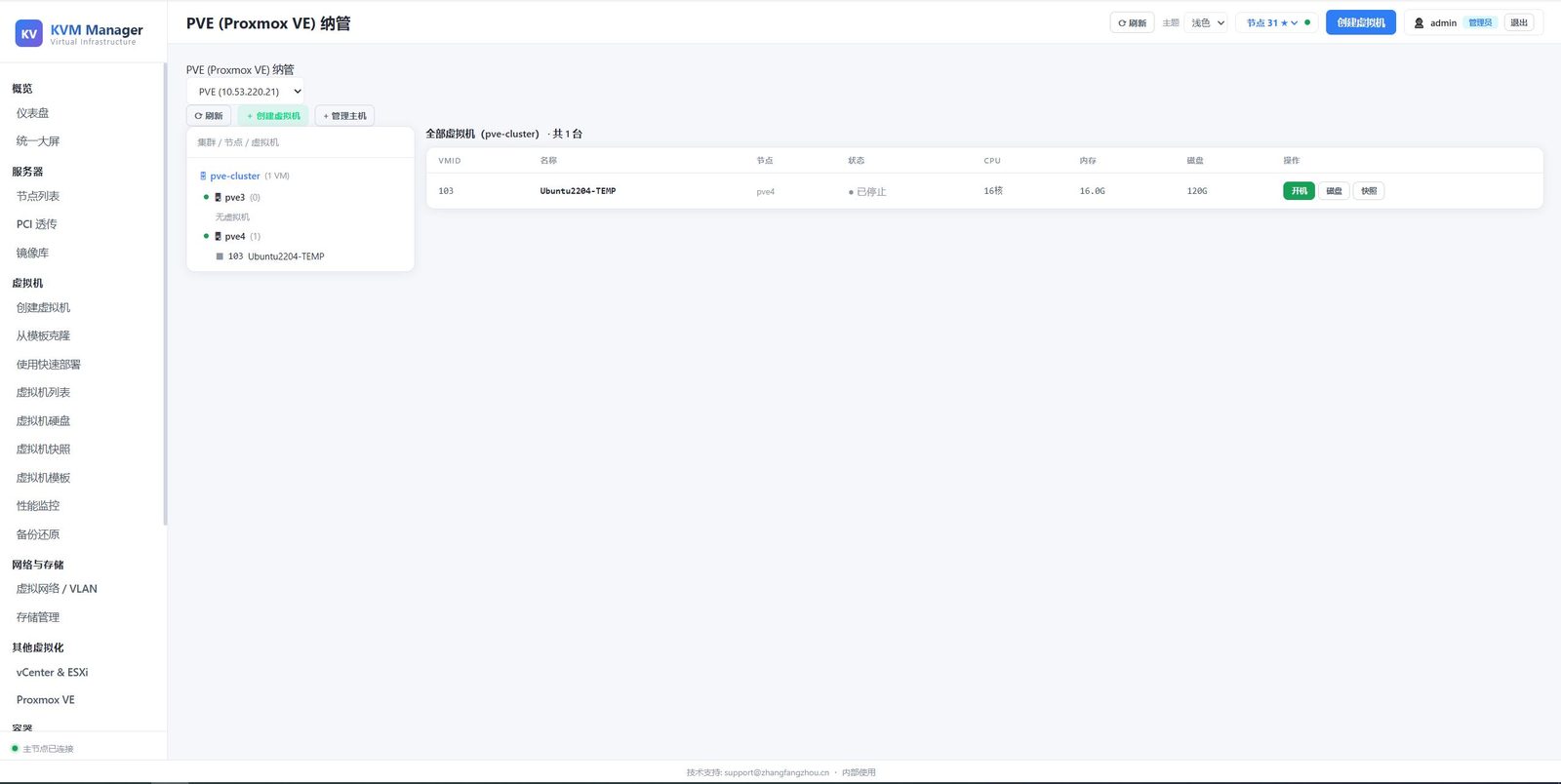Click VMID cell 103 in the table
This screenshot has height=784, width=1561.
446,191
